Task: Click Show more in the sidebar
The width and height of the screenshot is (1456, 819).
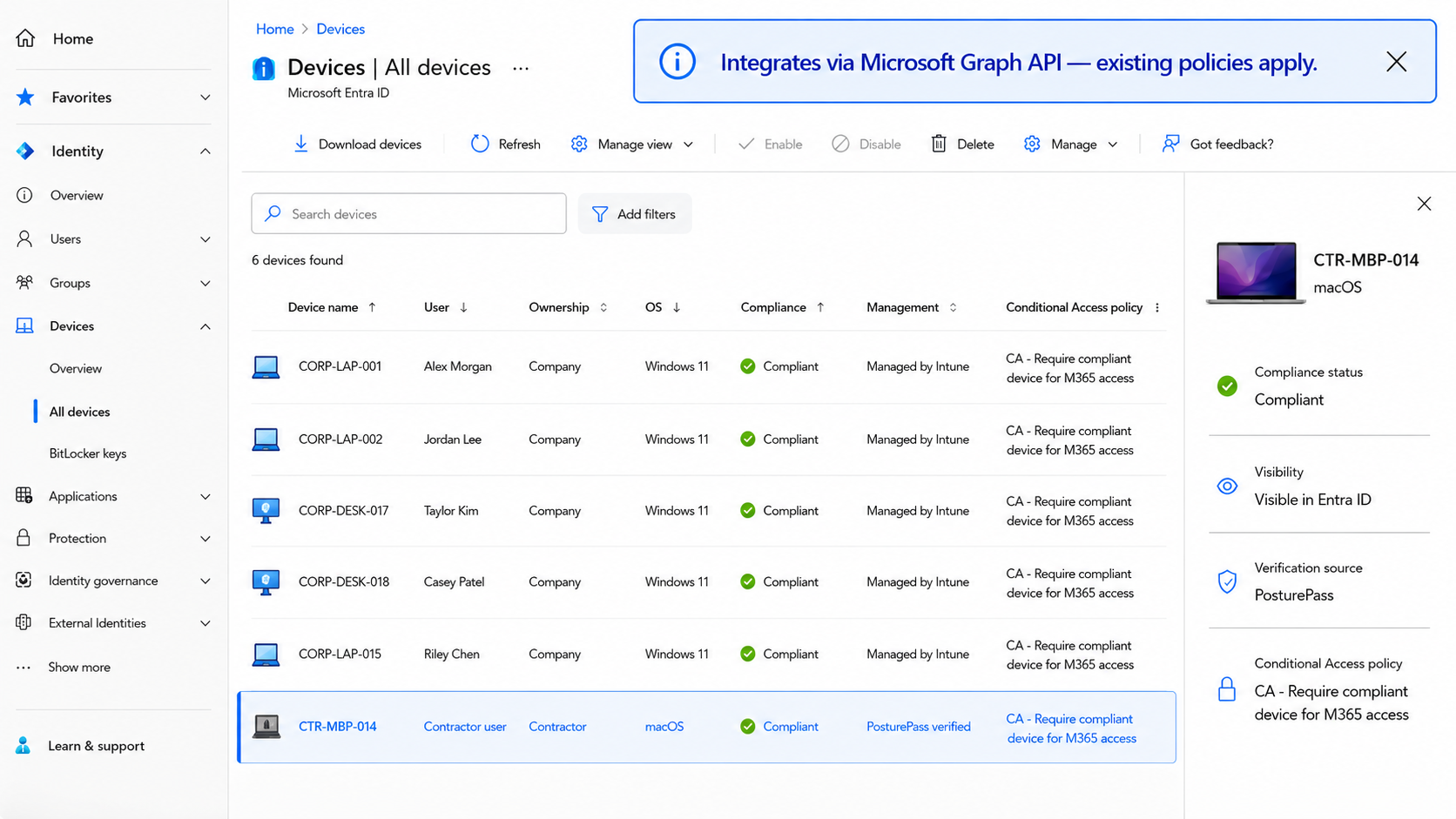Action: tap(79, 667)
